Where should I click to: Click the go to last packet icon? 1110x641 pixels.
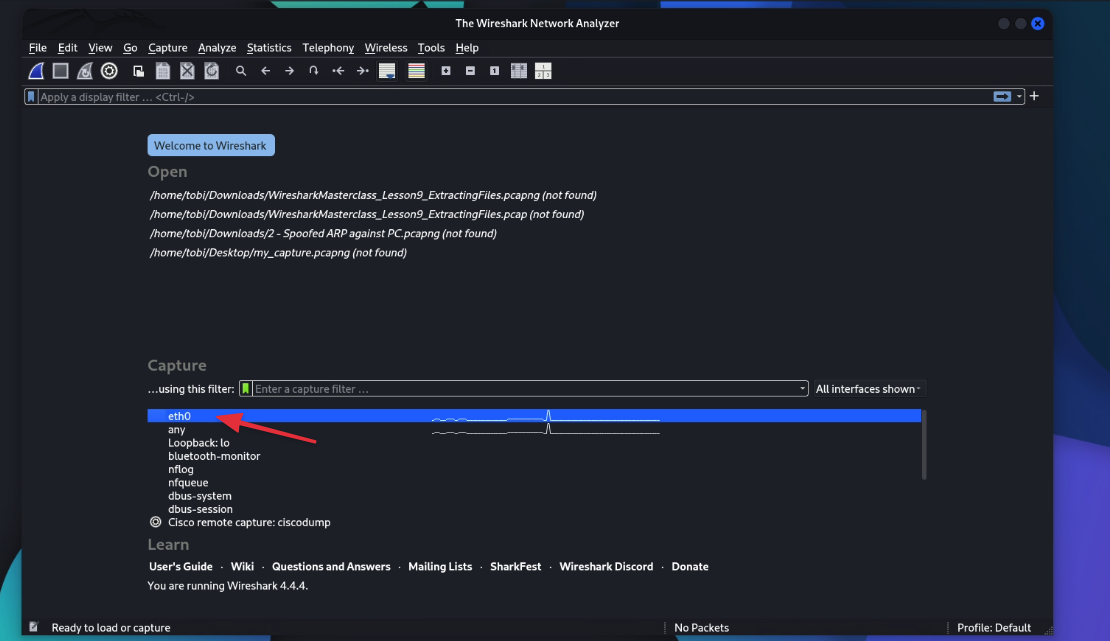coord(363,71)
